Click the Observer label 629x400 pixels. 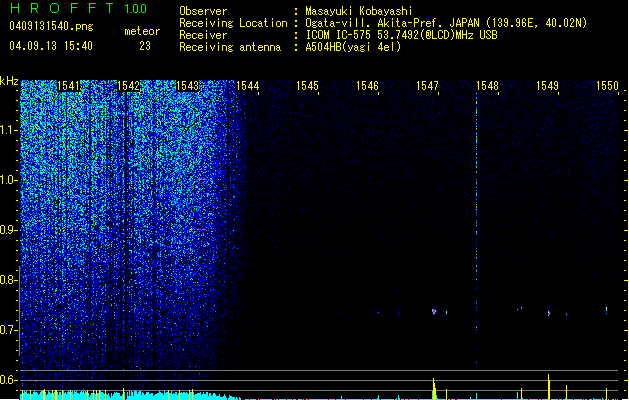click(x=203, y=11)
